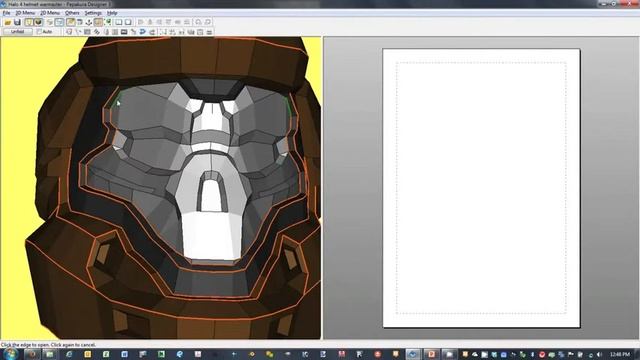
Task: Click the blue curved-arrow tool icon
Action: (142, 32)
